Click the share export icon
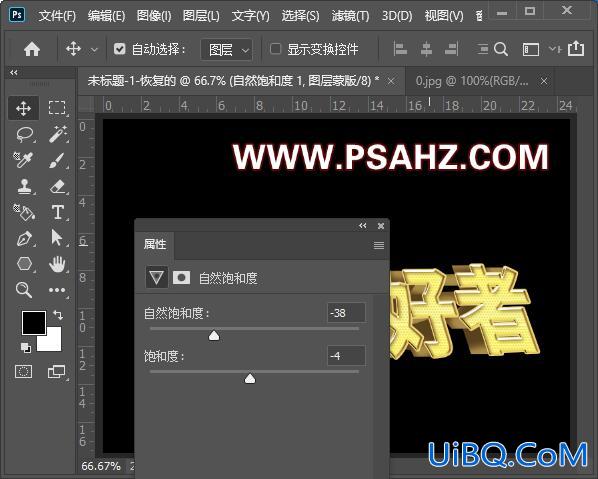This screenshot has width=598, height=479. 576,48
